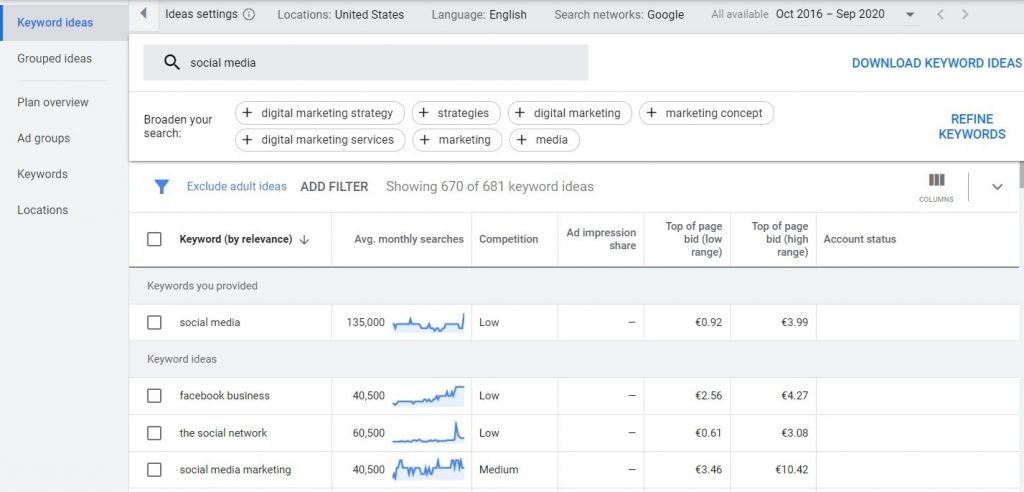The width and height of the screenshot is (1024, 492).
Task: View the trend sparkline for the social network
Action: [428, 433]
